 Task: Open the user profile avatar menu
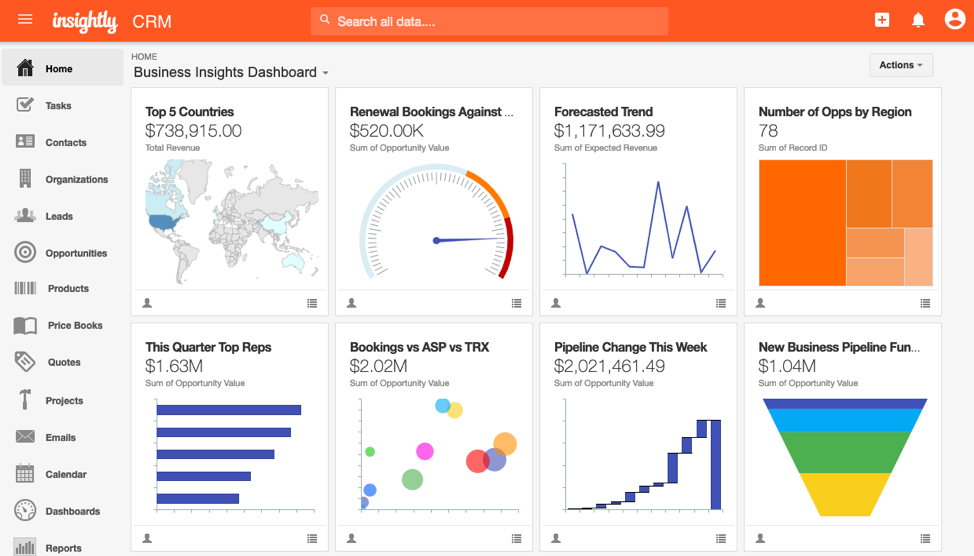point(955,19)
